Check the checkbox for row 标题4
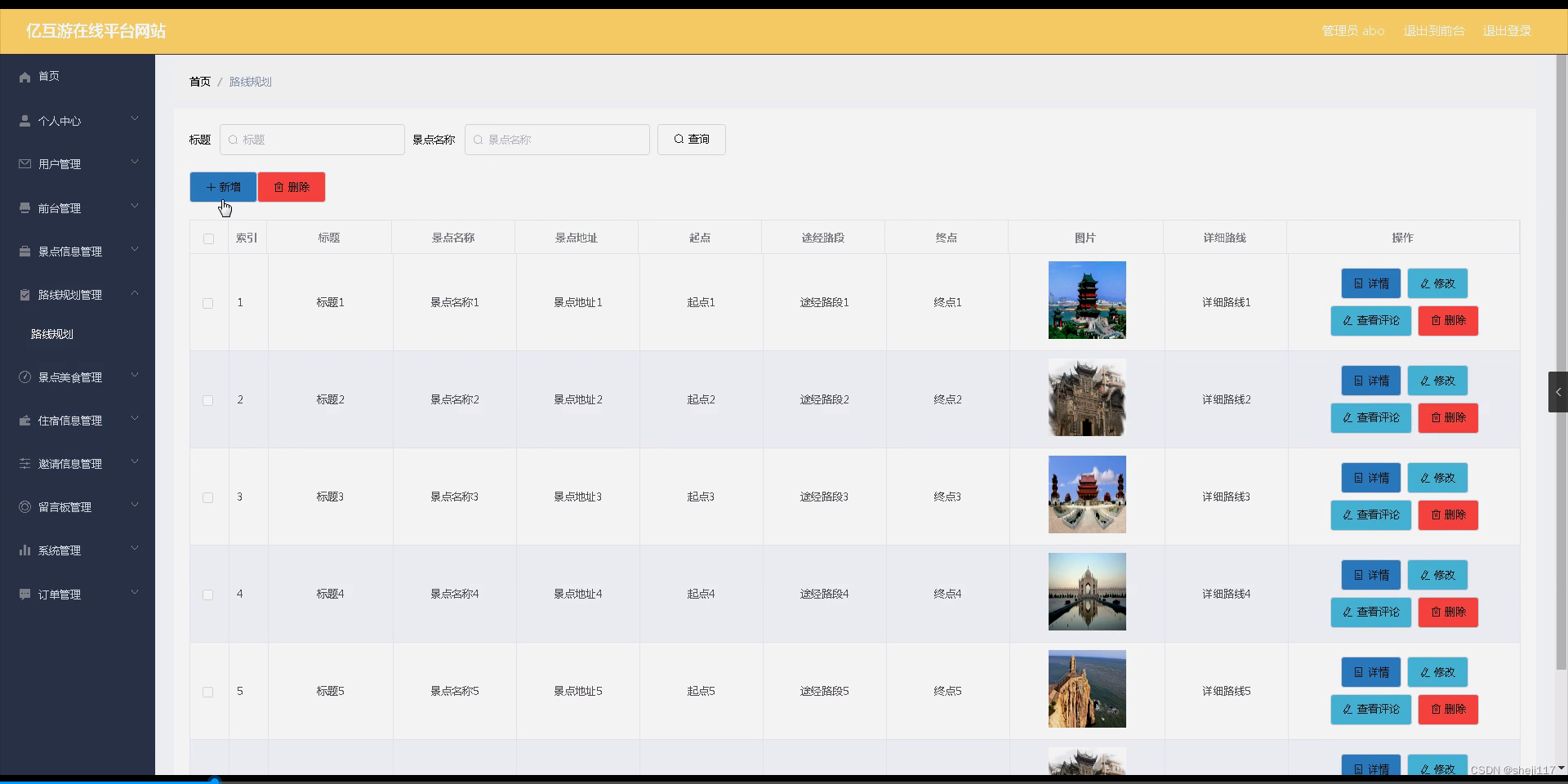 pos(208,595)
